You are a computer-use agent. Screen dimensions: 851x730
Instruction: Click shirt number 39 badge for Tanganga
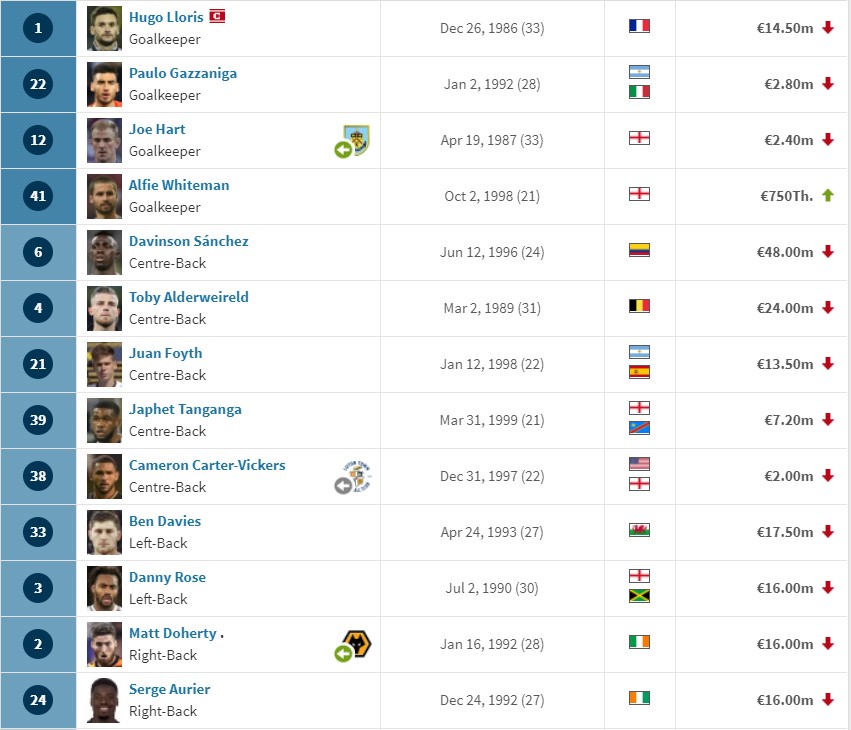[38, 420]
